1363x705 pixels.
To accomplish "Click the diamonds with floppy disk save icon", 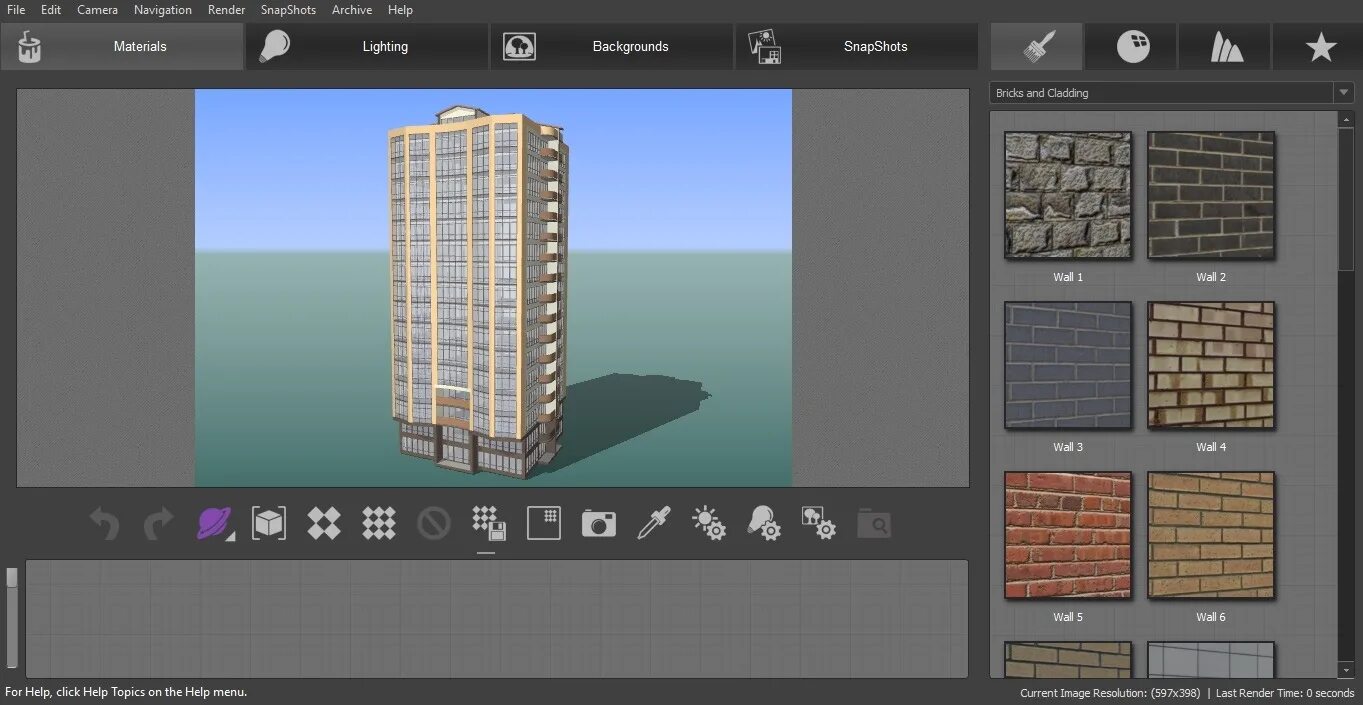I will pyautogui.click(x=489, y=523).
